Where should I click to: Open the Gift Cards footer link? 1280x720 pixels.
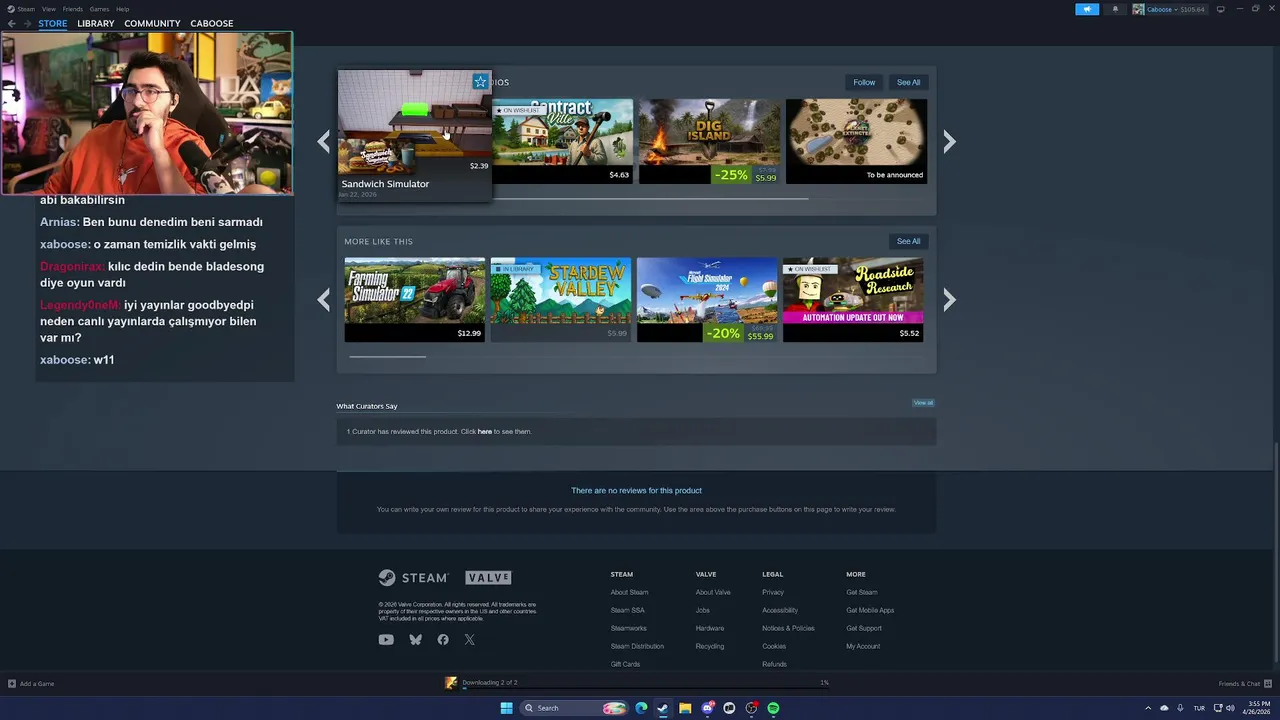tap(625, 664)
